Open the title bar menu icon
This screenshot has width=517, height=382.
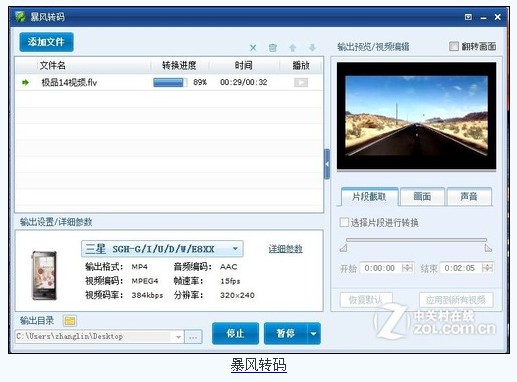[468, 17]
